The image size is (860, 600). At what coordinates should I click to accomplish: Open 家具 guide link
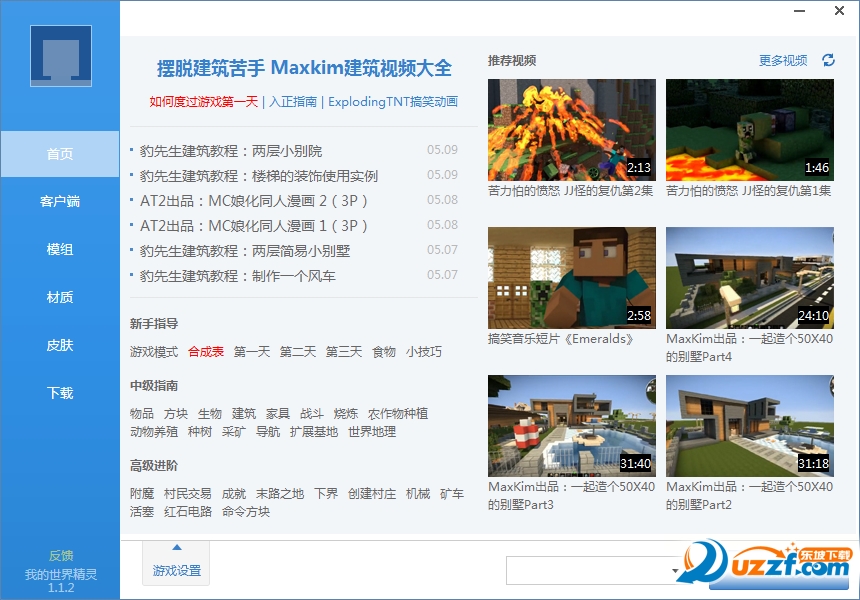click(278, 414)
